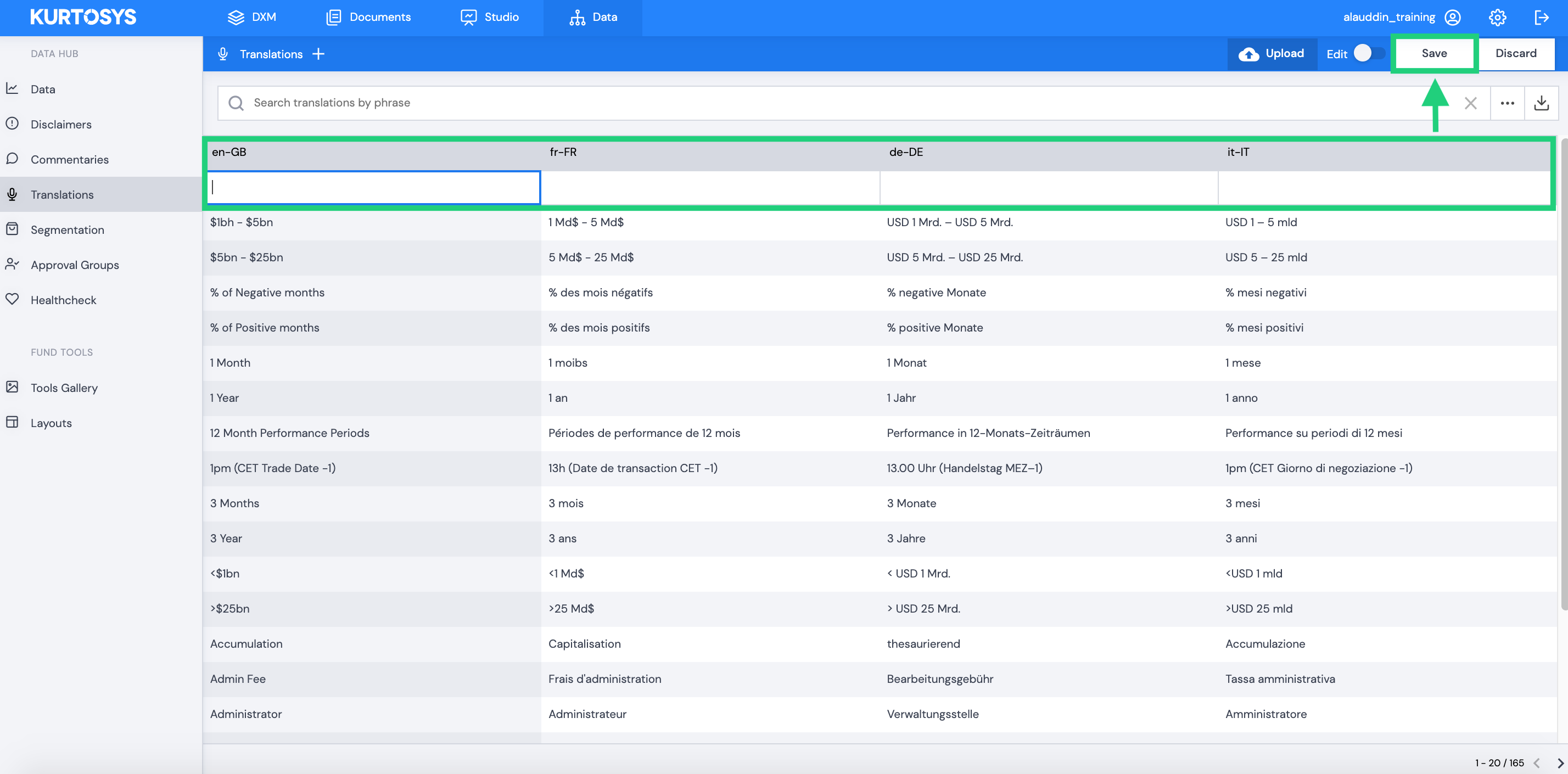
Task: Click the empty en-GB input cell
Action: click(374, 187)
